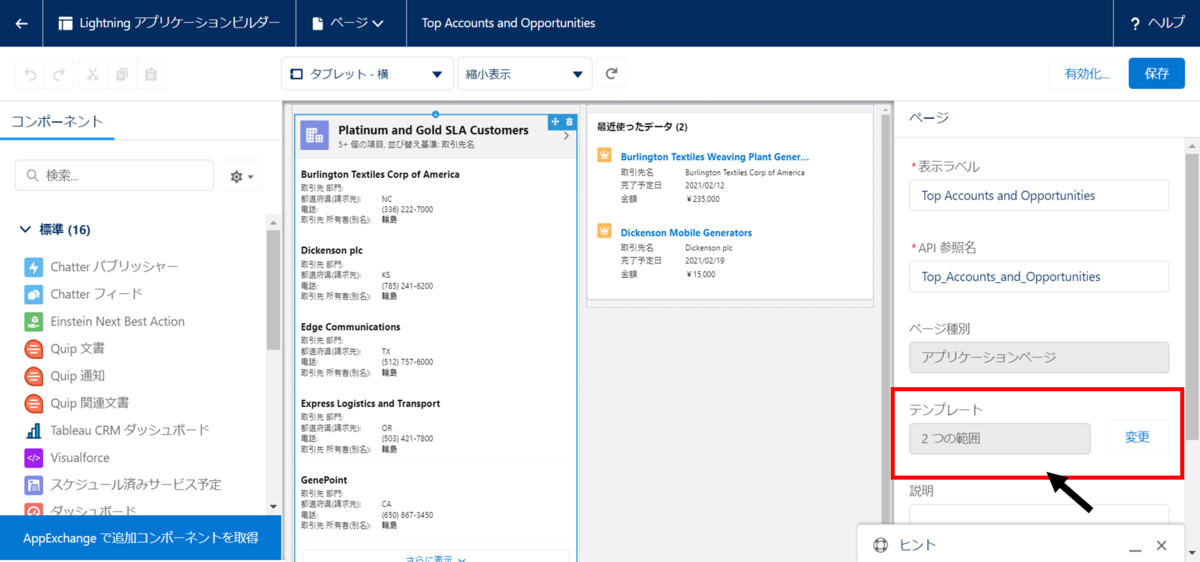Click the move handle icon on list component
Image resolution: width=1200 pixels, height=562 pixels.
click(555, 122)
